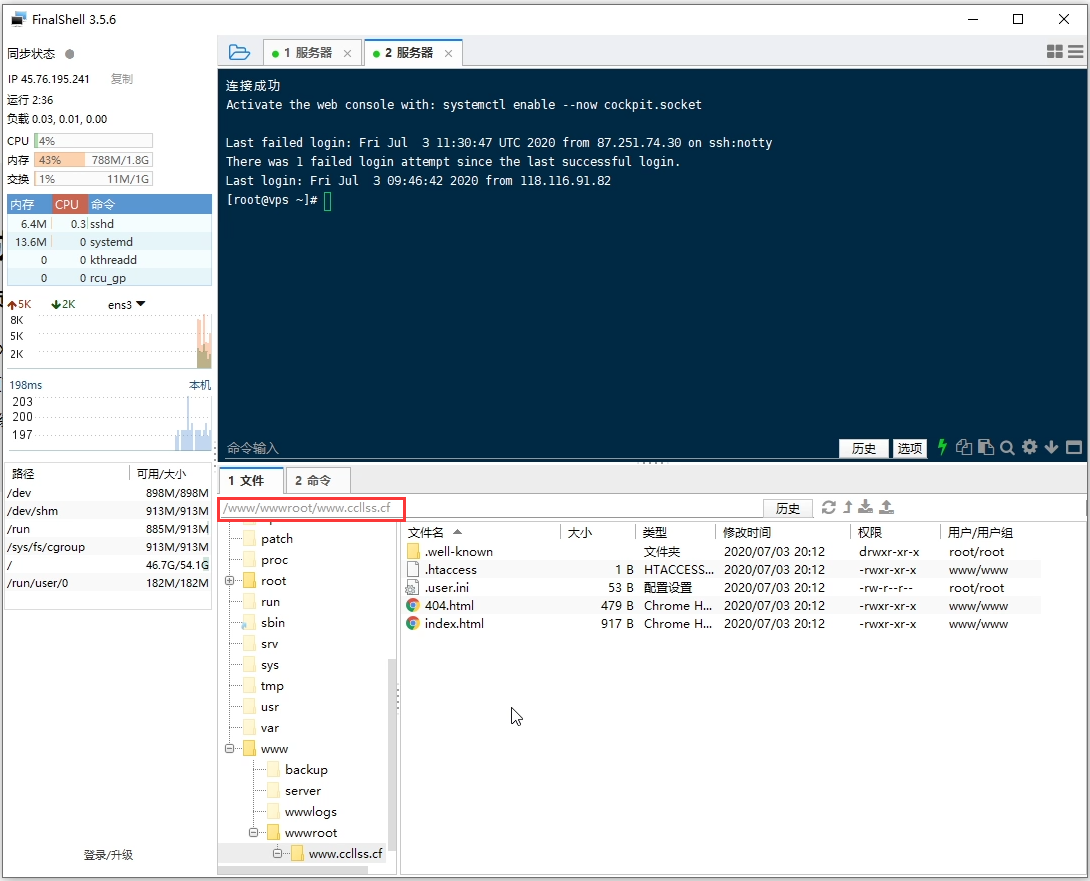
Task: Click the terminal copy icon
Action: click(964, 448)
